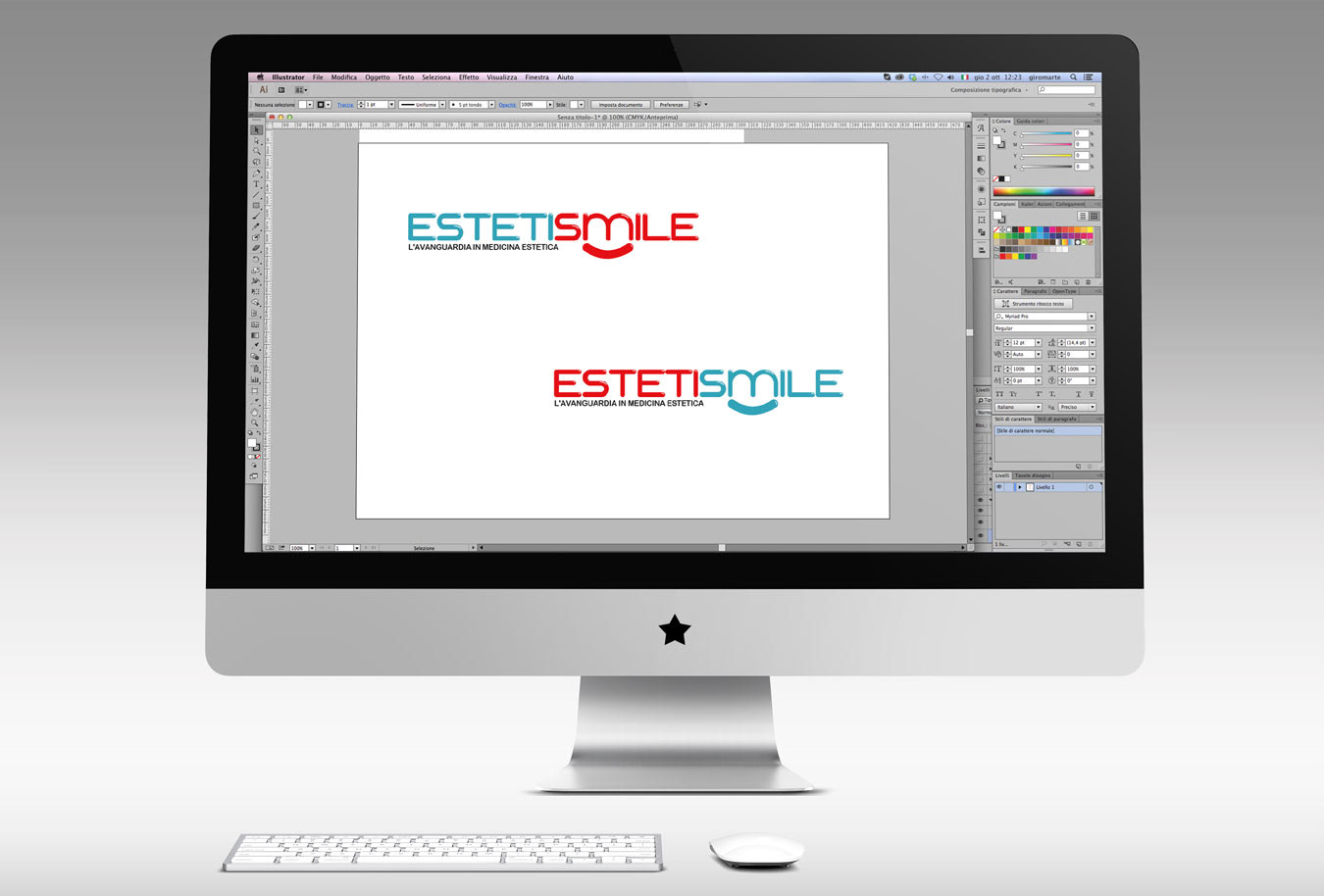Toggle Underline button in Carattere

pos(1078,394)
